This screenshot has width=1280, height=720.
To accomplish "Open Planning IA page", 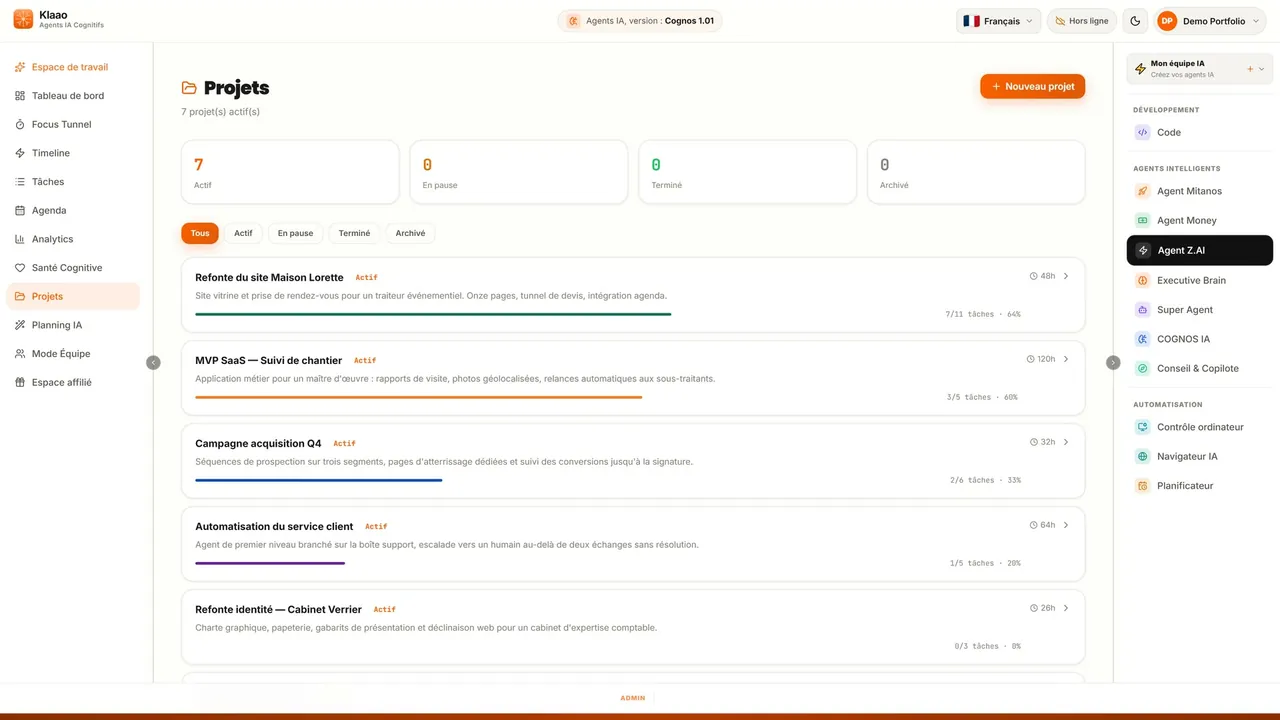I will pos(73,325).
